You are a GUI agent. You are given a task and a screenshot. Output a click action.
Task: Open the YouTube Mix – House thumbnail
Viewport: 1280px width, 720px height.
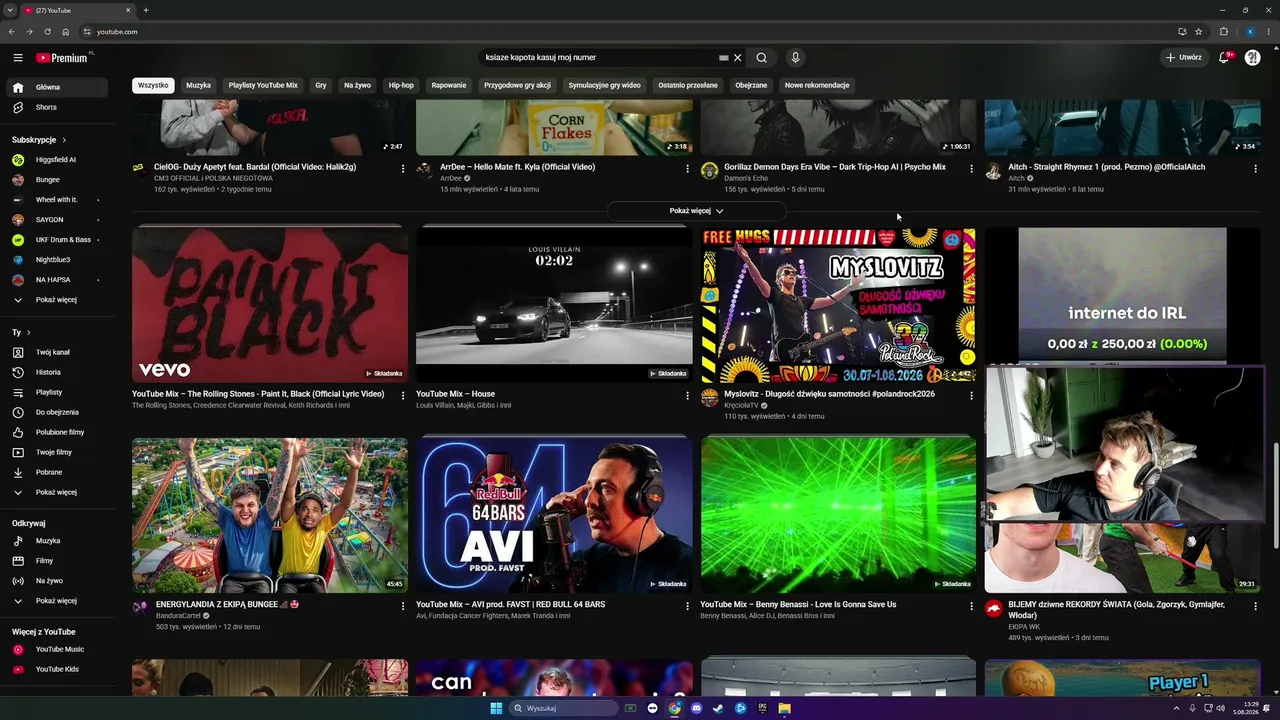554,304
